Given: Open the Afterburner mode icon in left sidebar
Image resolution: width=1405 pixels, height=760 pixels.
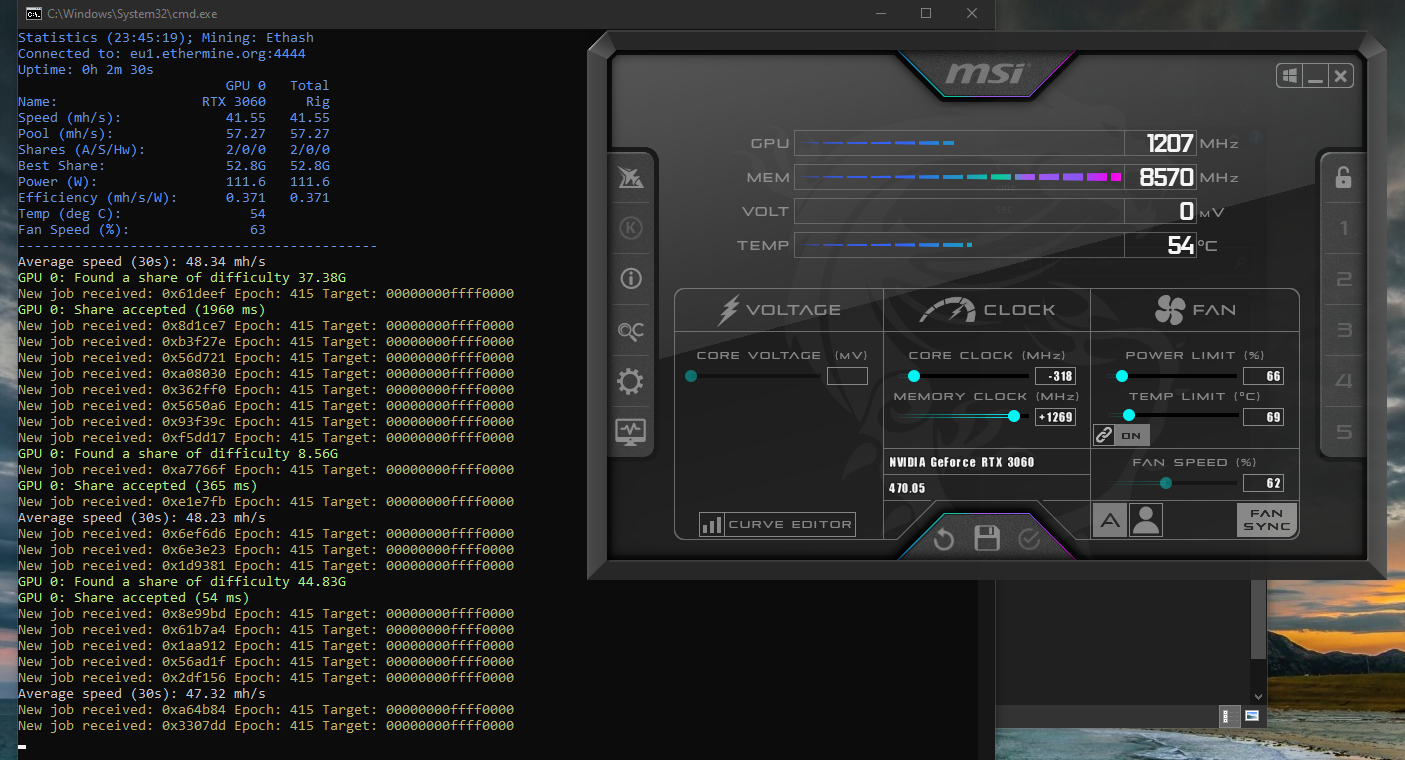Looking at the screenshot, I should (x=631, y=178).
